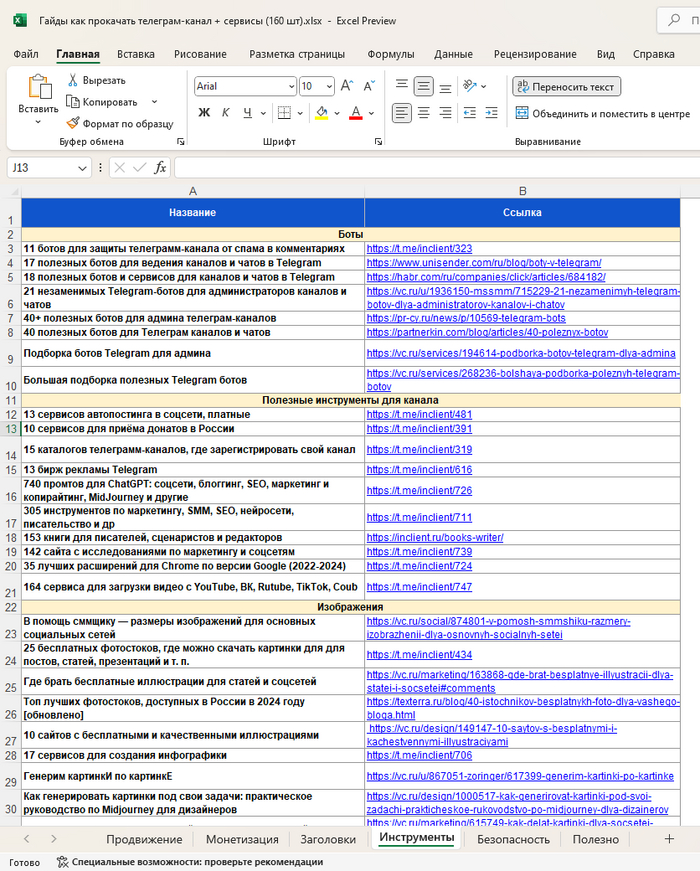This screenshot has height=871, width=700.
Task: Switch to the Рисование ribbon tab
Action: point(200,54)
